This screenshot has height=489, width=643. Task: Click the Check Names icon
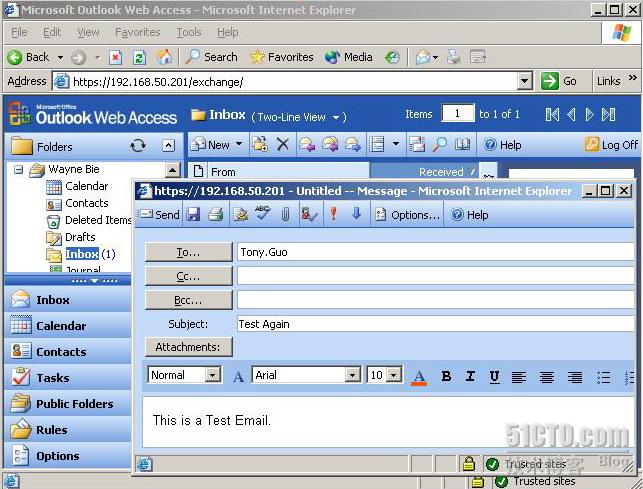308,214
